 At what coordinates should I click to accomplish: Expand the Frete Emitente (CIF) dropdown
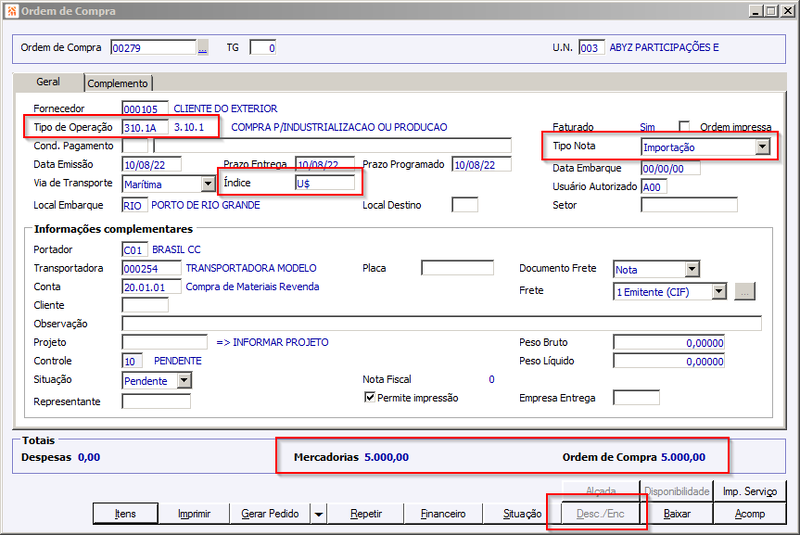[x=719, y=292]
